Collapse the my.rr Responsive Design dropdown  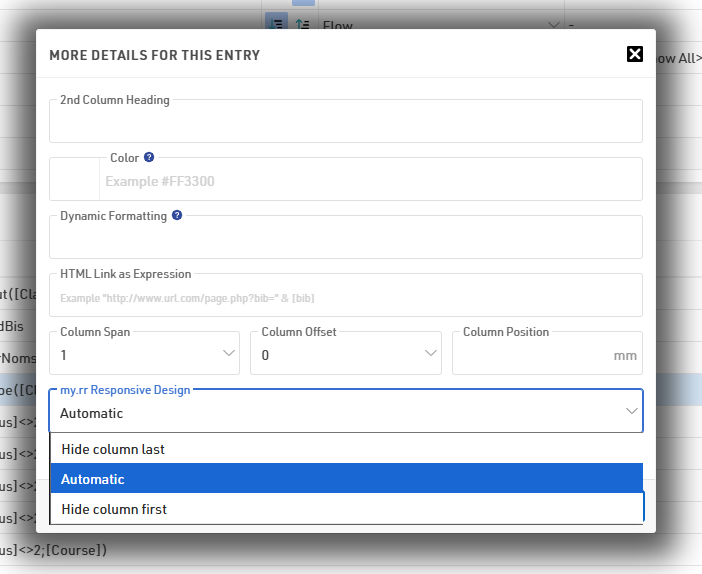pos(631,412)
